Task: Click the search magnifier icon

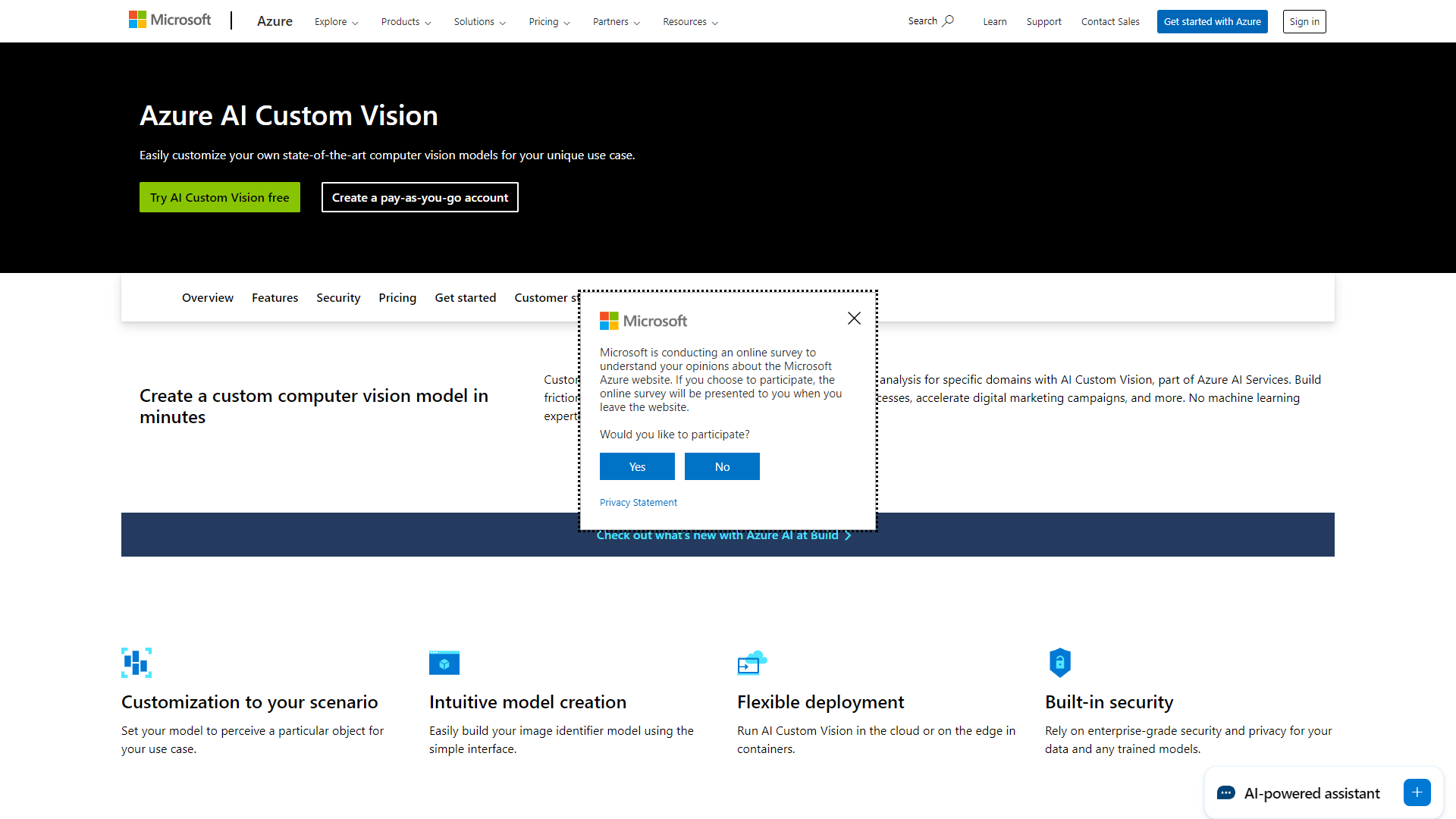Action: (948, 21)
